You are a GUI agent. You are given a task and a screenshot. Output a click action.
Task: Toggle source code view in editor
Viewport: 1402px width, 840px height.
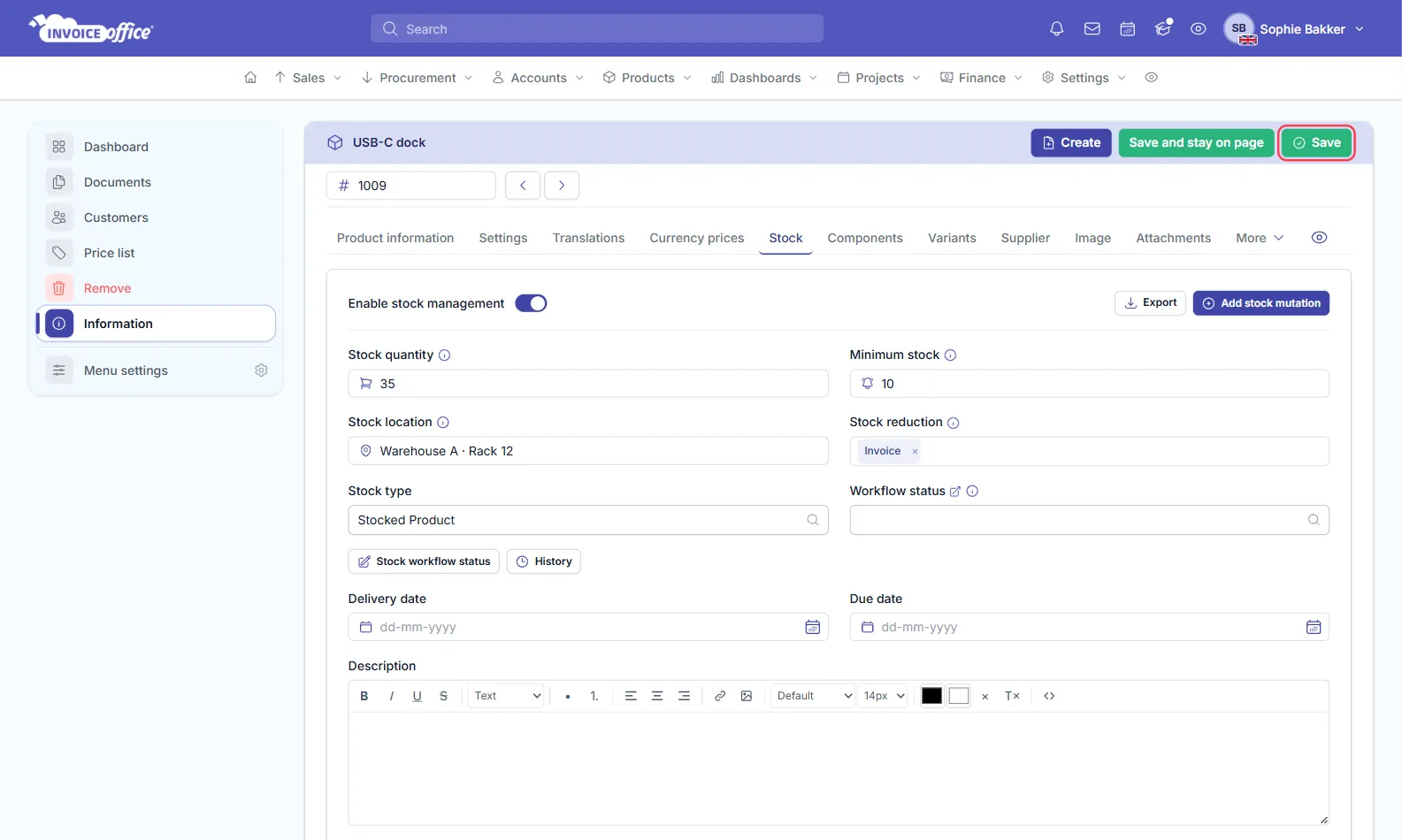tap(1049, 697)
